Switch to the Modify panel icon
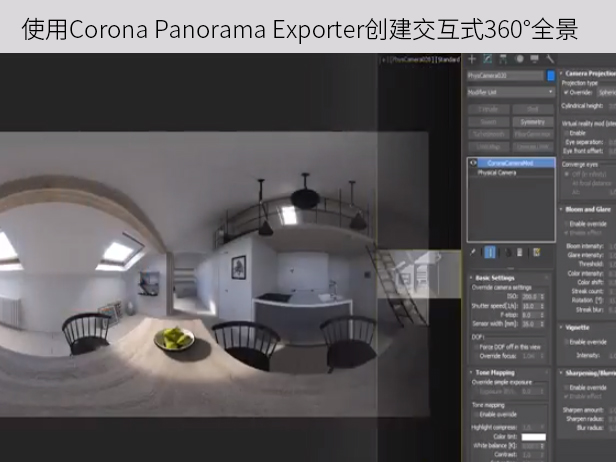The image size is (616, 462). [x=488, y=59]
